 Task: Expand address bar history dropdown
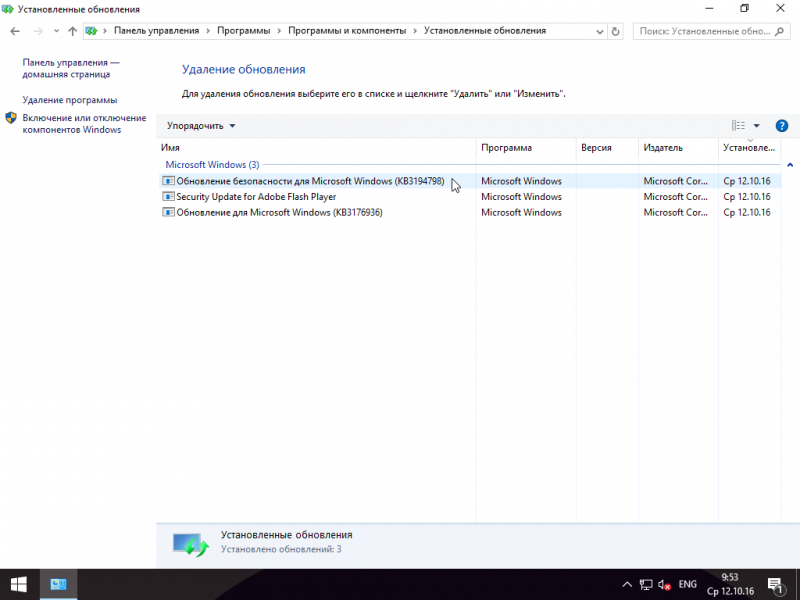599,32
